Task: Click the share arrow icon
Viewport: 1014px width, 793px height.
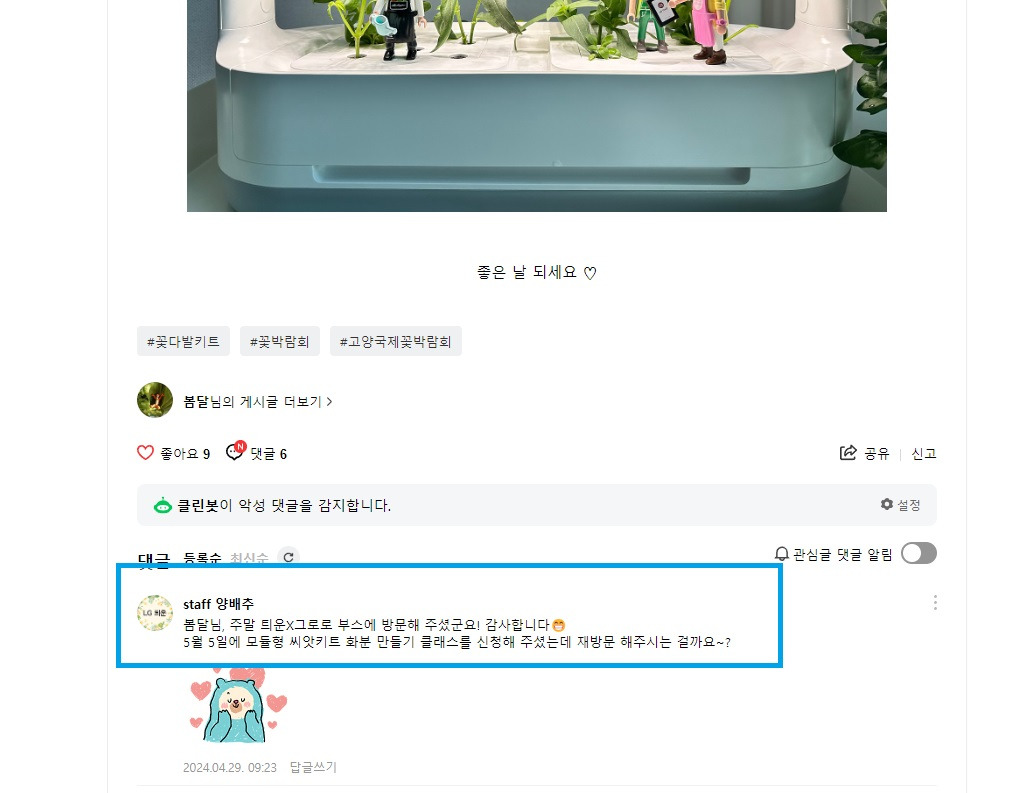Action: pos(848,453)
